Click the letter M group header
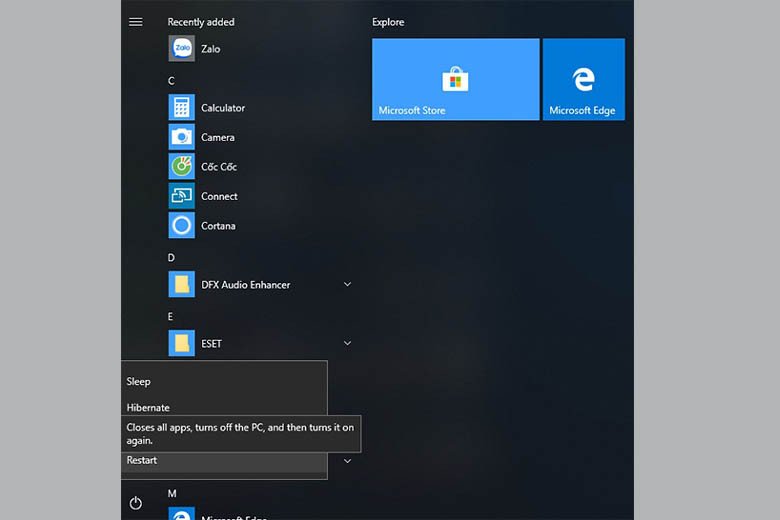The height and width of the screenshot is (520, 780). tap(172, 493)
